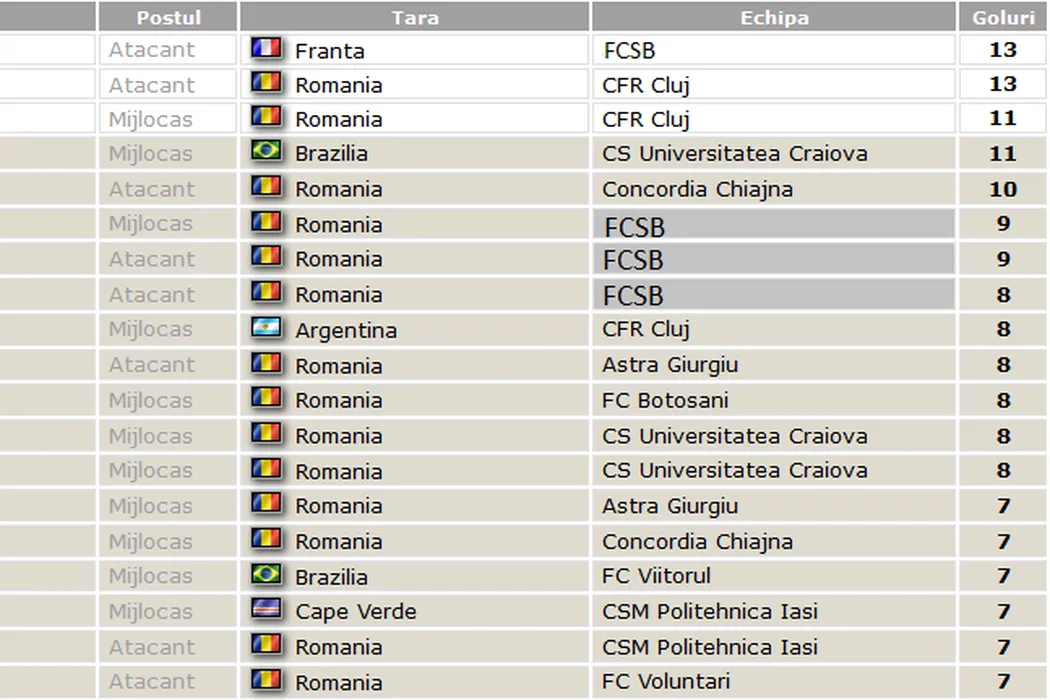Click the Franta country name
1050x700 pixels.
pos(329,51)
